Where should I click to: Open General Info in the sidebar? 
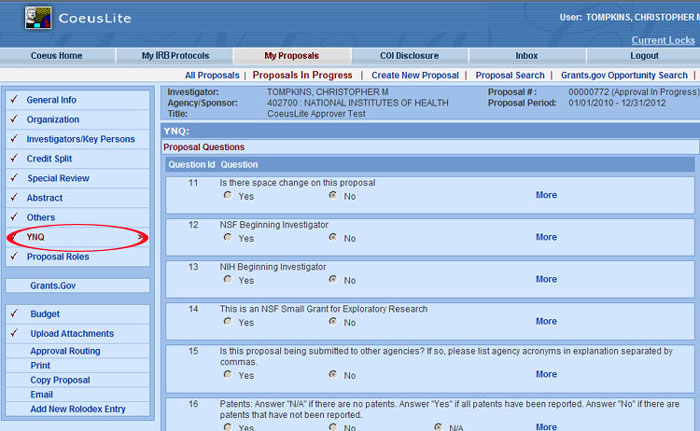point(51,100)
